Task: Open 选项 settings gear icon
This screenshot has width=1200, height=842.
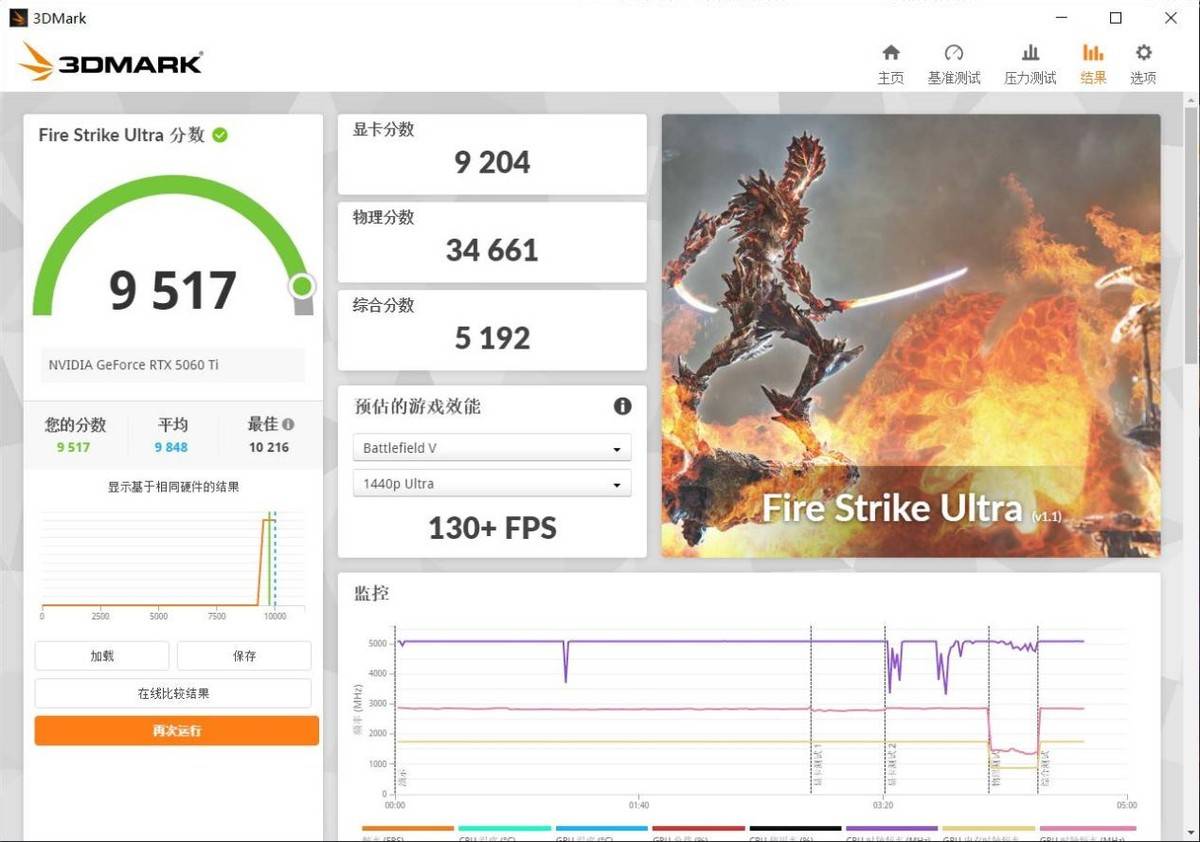Action: [1143, 54]
